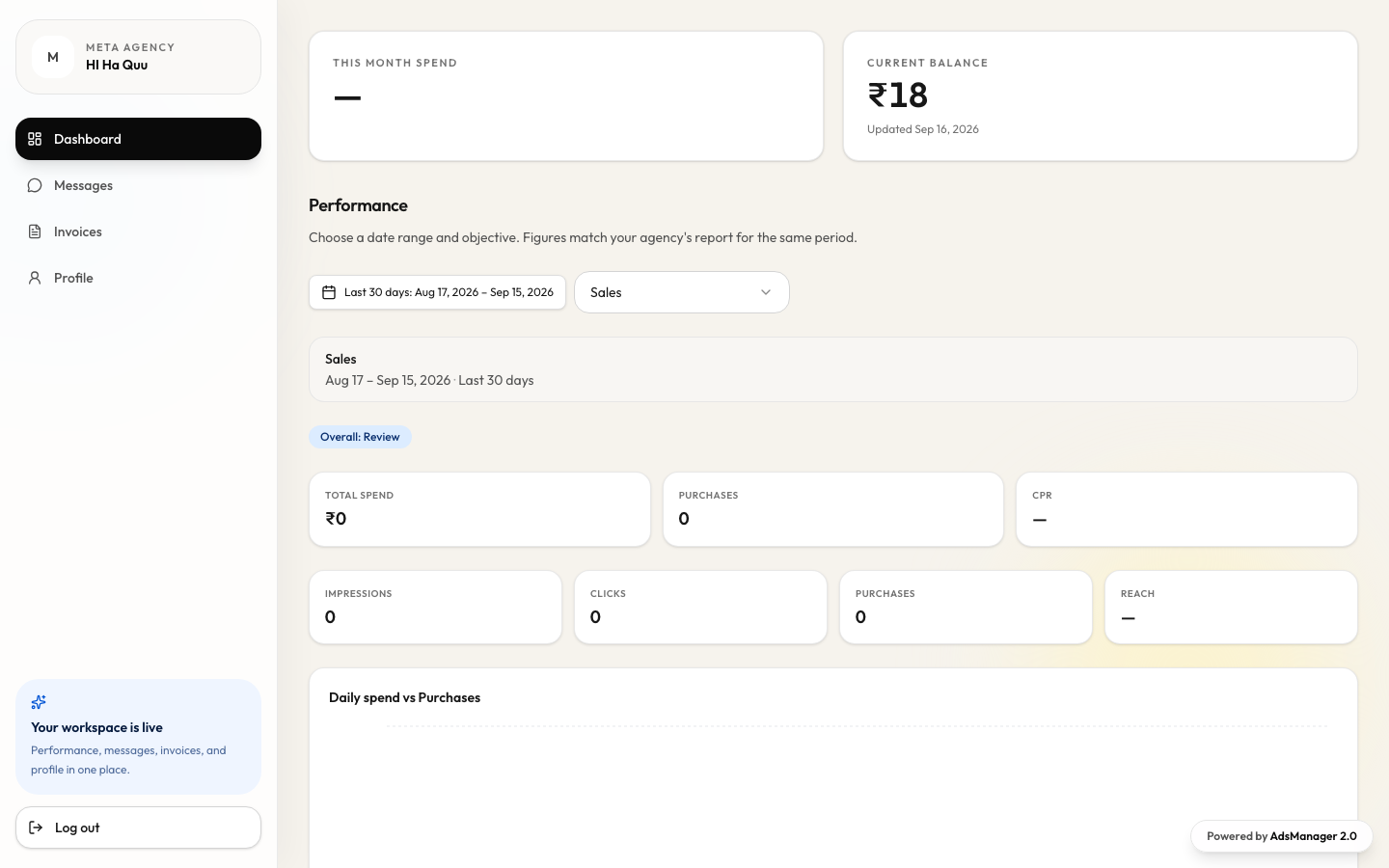Click the Reach metric card
1389x868 pixels.
coord(1231,608)
